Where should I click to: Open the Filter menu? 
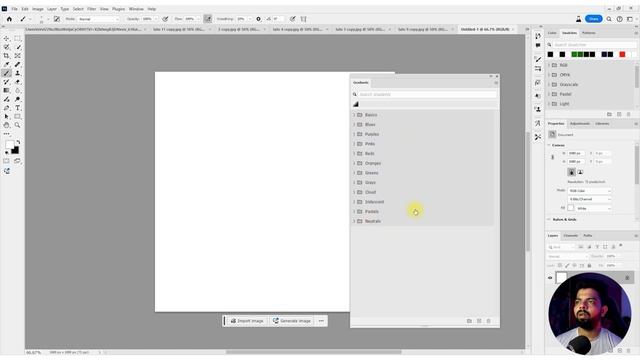point(91,9)
